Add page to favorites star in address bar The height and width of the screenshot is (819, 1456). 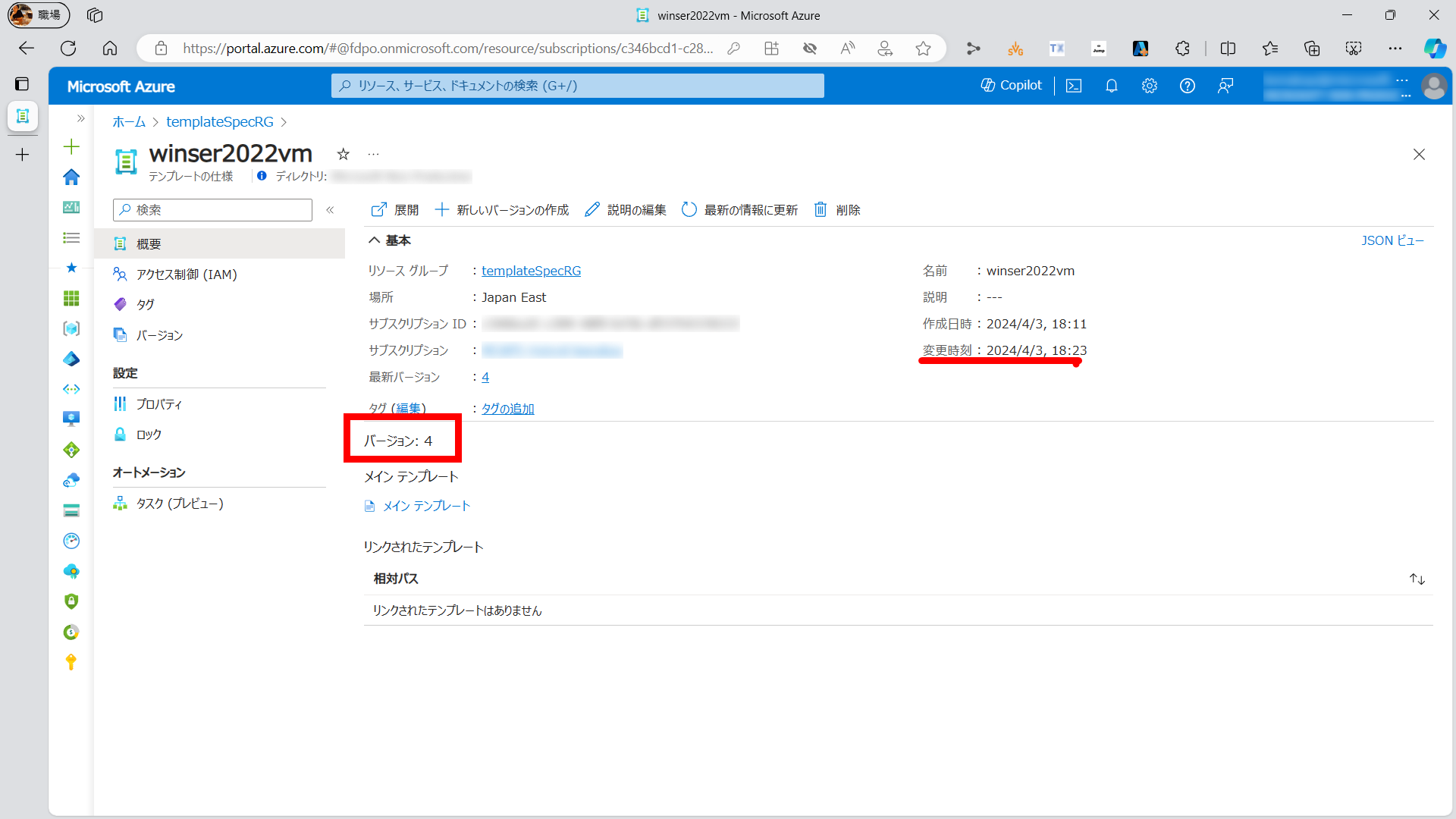(923, 49)
